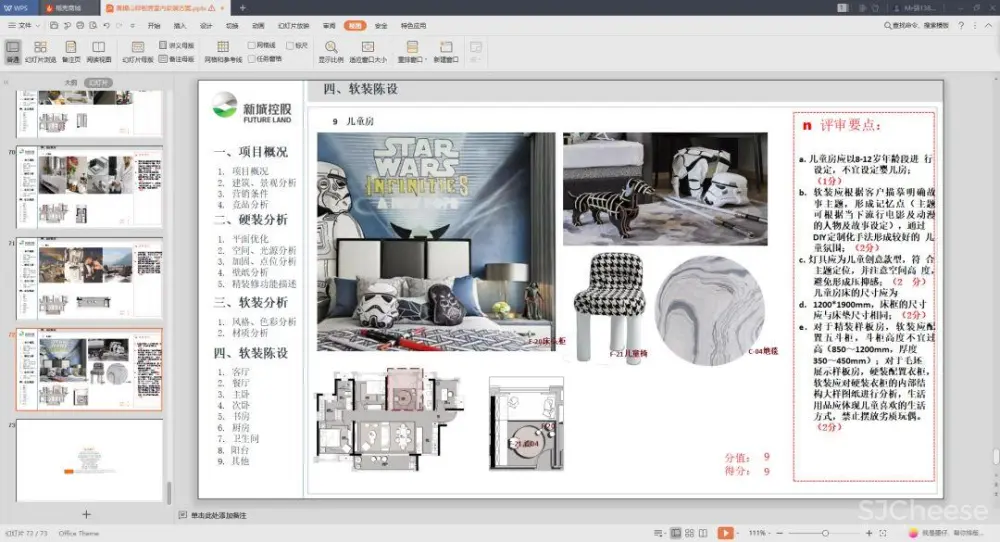
Task: Add a new slide with plus button
Action: tap(86, 514)
